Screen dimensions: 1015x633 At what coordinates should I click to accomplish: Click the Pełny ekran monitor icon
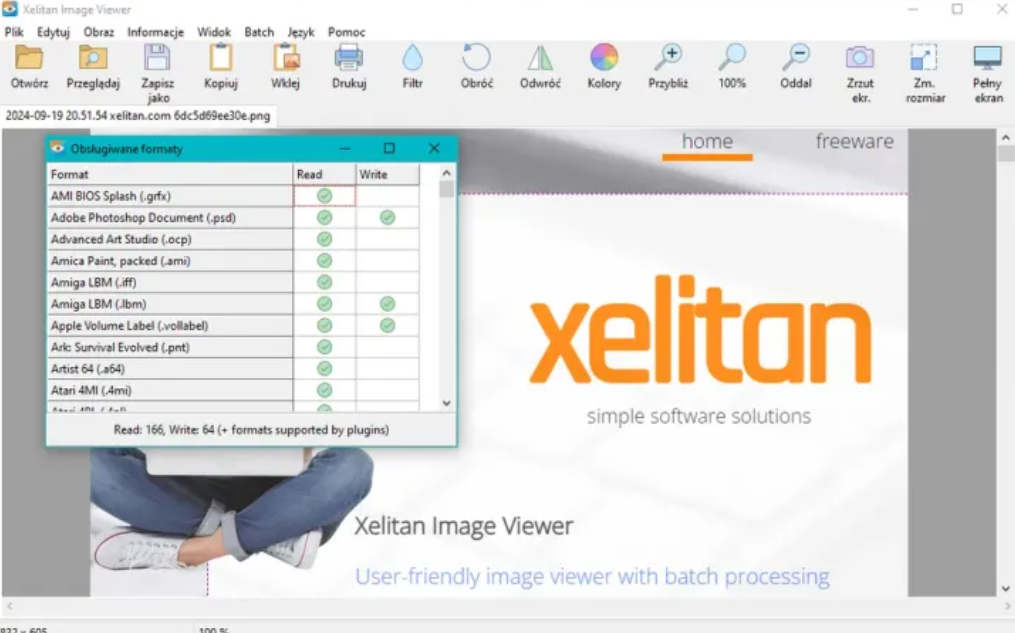988,58
